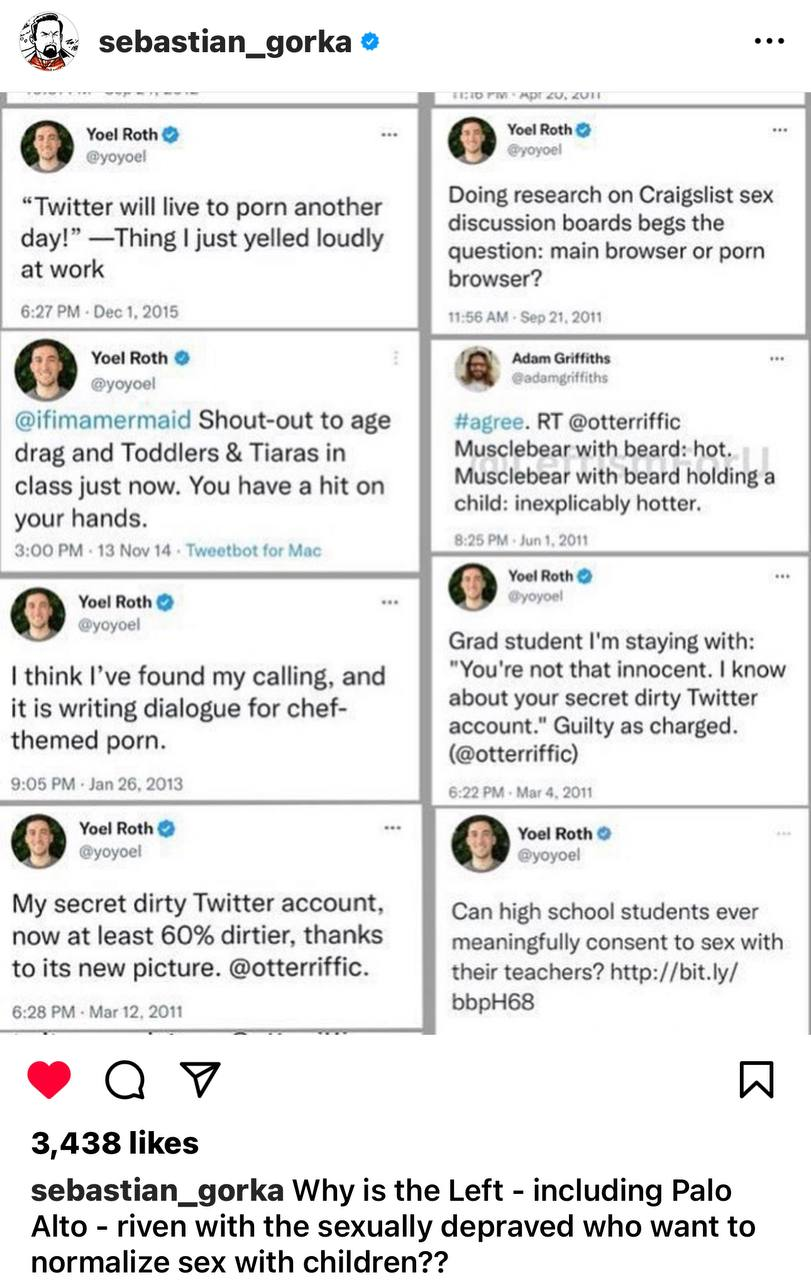This screenshot has width=811, height=1280.
Task: View the 3,438 likes list
Action: coord(115,1143)
